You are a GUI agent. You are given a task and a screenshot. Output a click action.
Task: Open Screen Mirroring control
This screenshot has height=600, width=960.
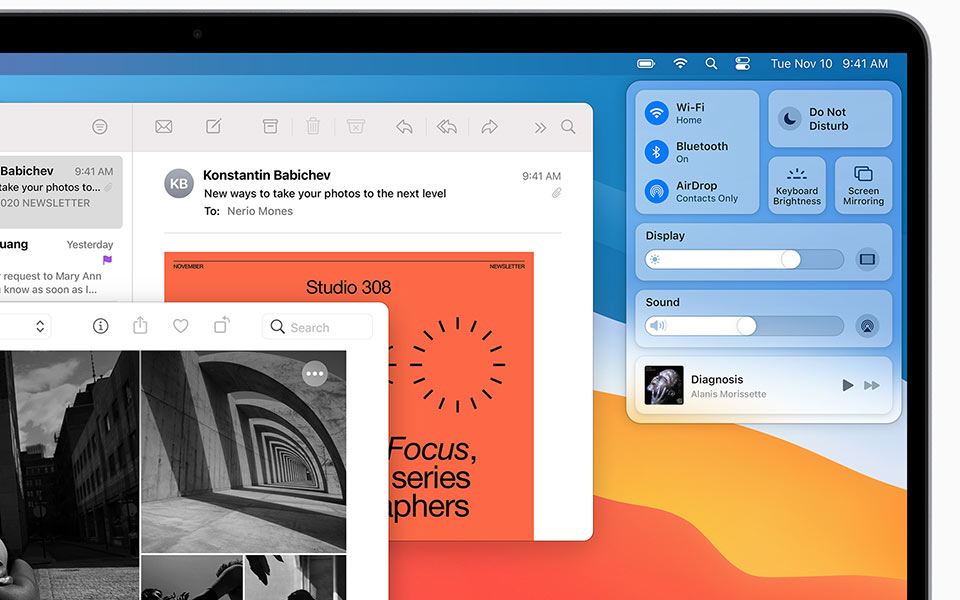click(x=863, y=186)
